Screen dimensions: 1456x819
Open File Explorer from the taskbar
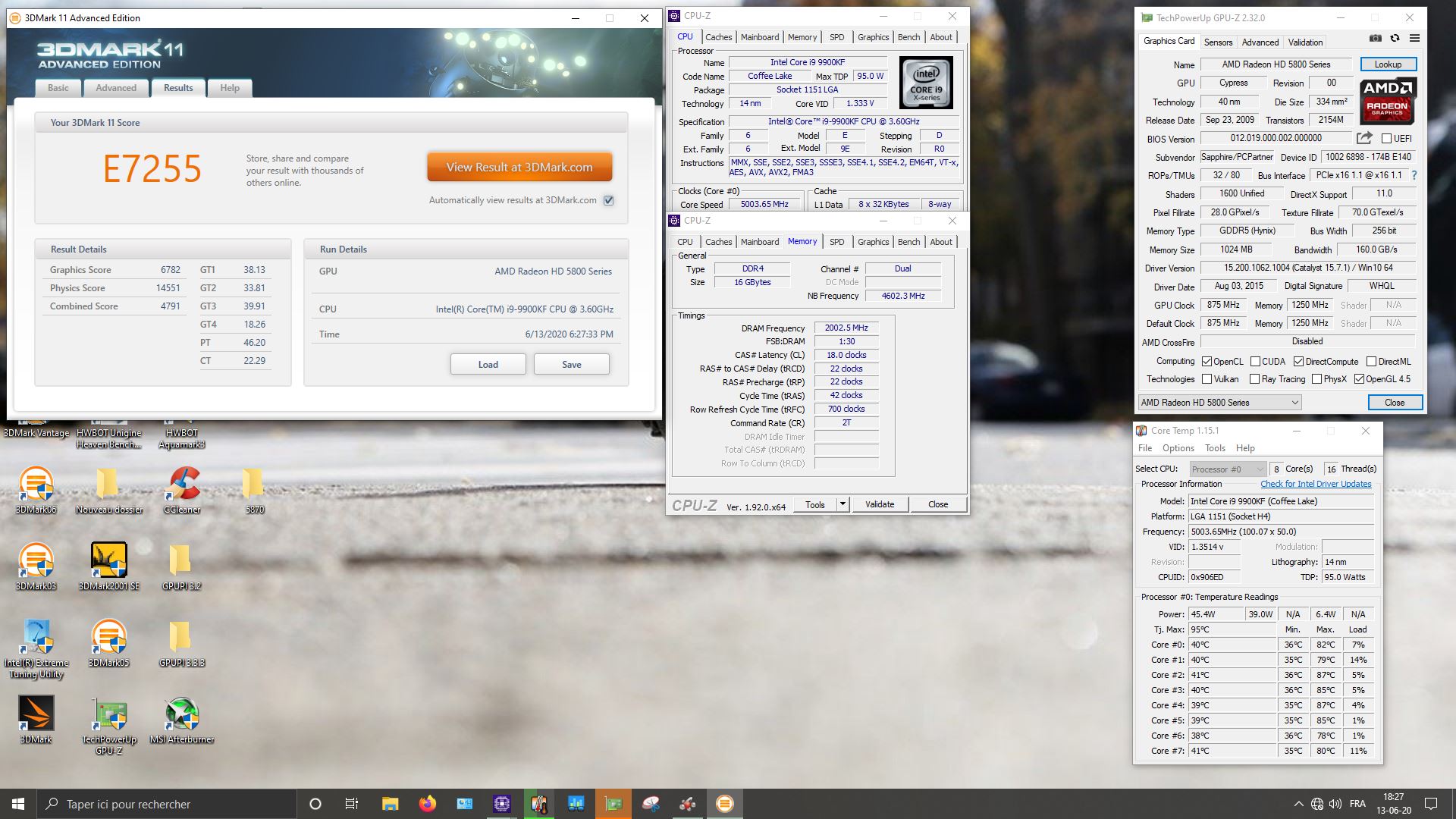pos(391,804)
